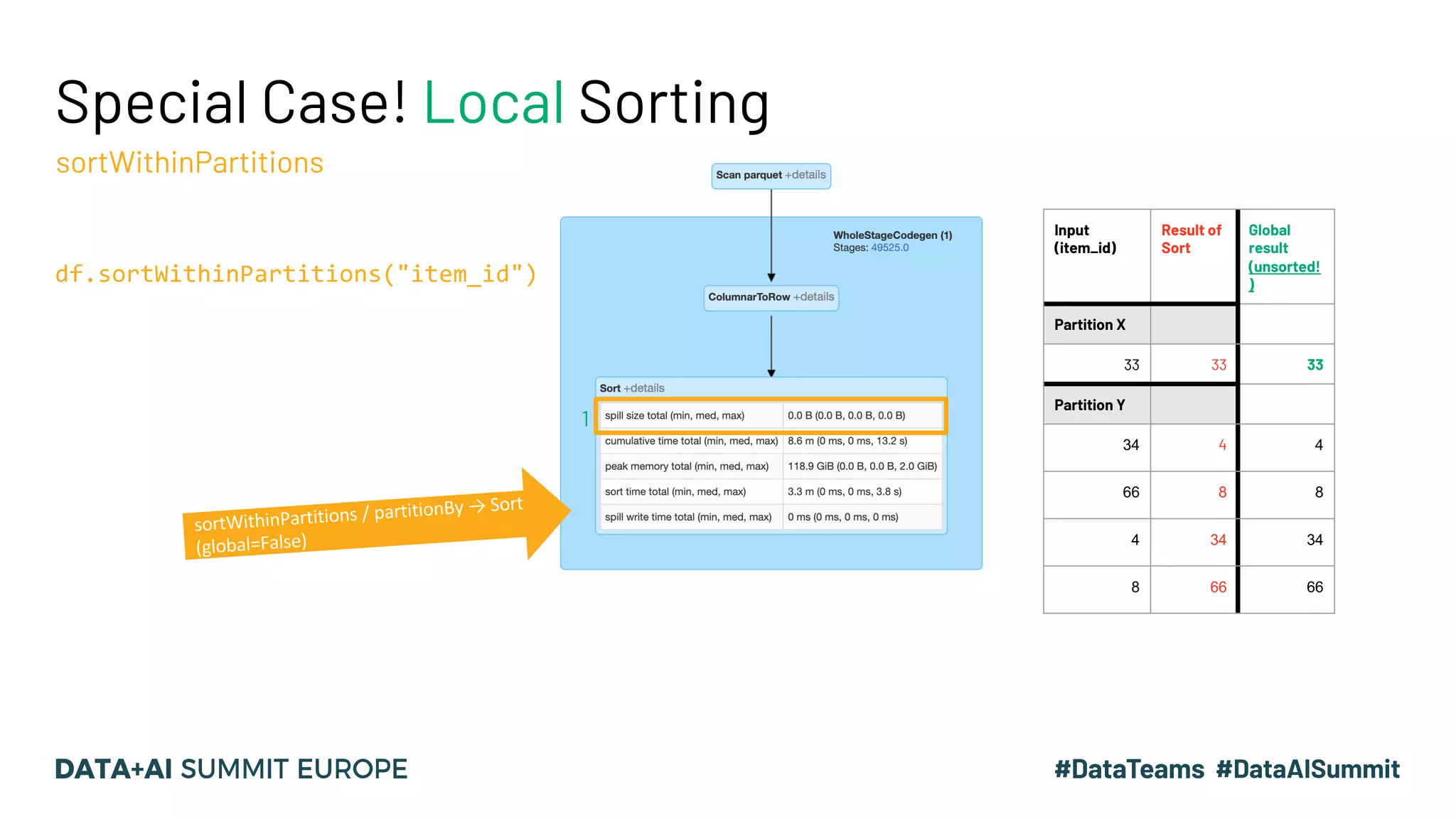Select sort time total row
Image resolution: width=1456 pixels, height=819 pixels.
point(675,492)
